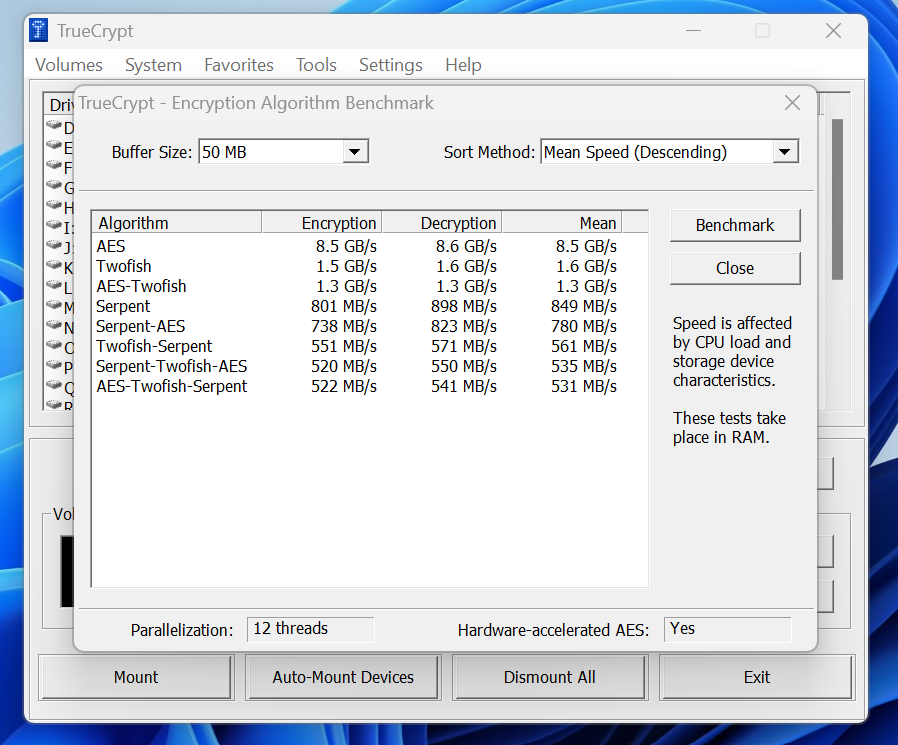898x745 pixels.
Task: Minimize the TrueCrypt main window
Action: tap(693, 30)
